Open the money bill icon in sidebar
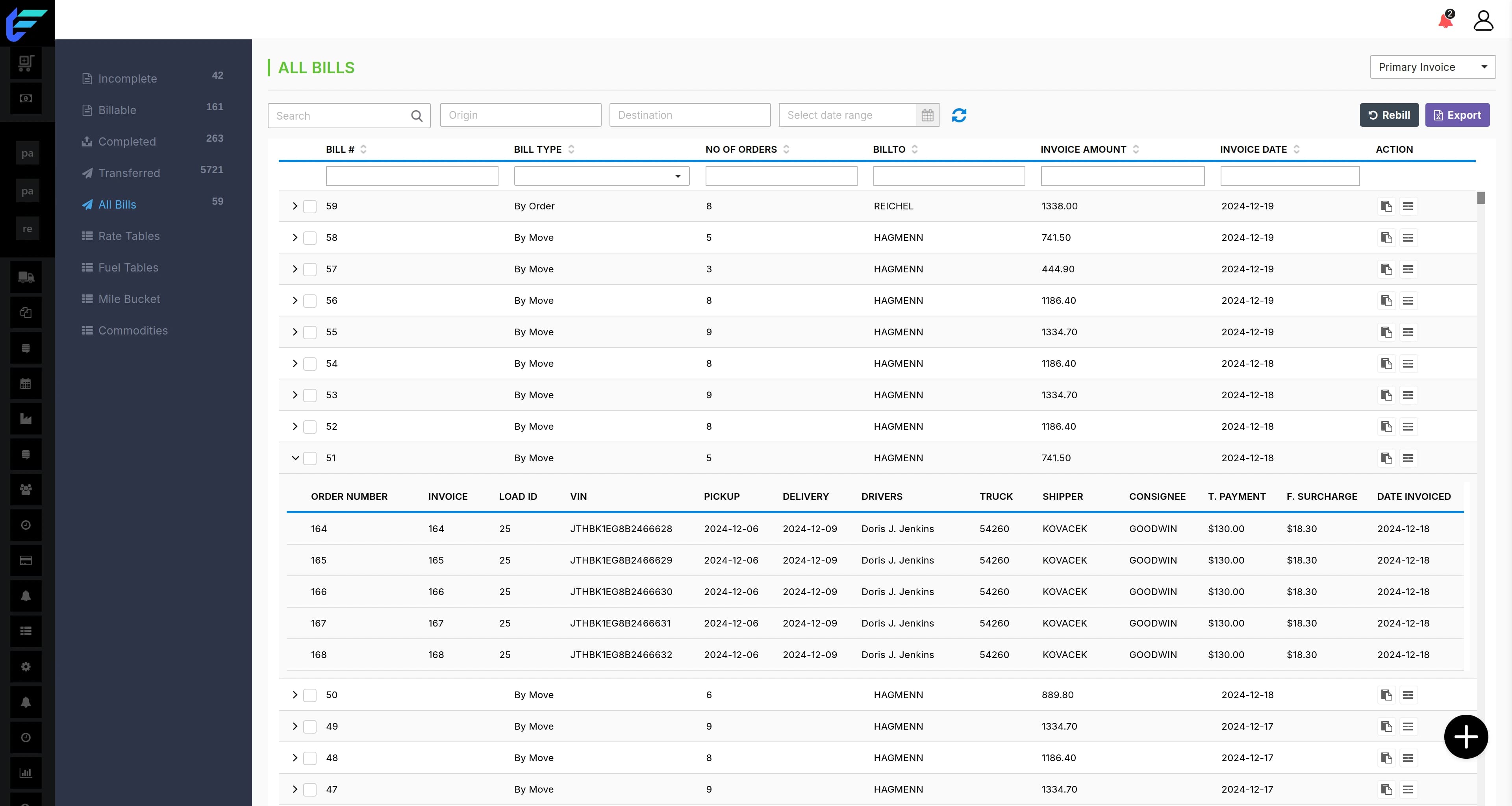This screenshot has width=1512, height=806. tap(26, 98)
